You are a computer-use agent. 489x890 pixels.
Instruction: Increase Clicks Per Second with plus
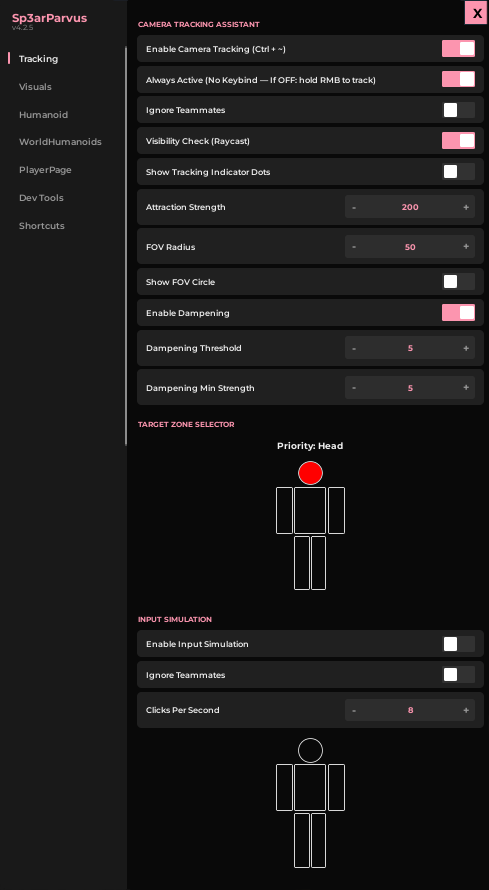click(466, 710)
